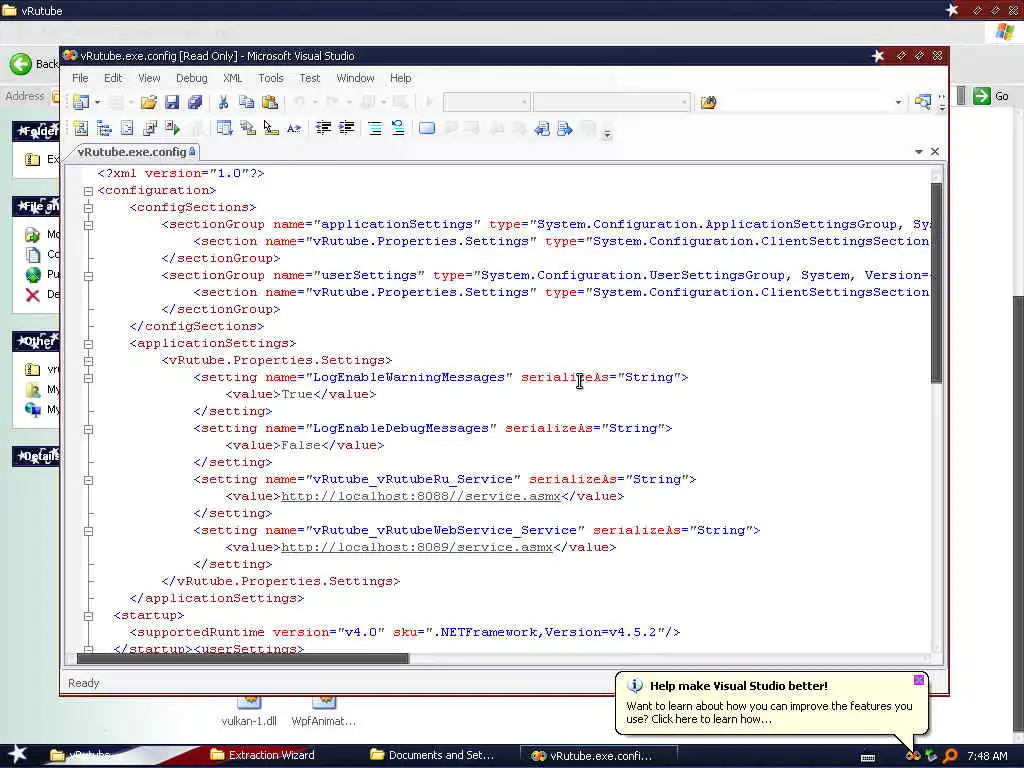This screenshot has height=768, width=1024.
Task: Click the Display Word Completion icon
Action: coord(294,128)
